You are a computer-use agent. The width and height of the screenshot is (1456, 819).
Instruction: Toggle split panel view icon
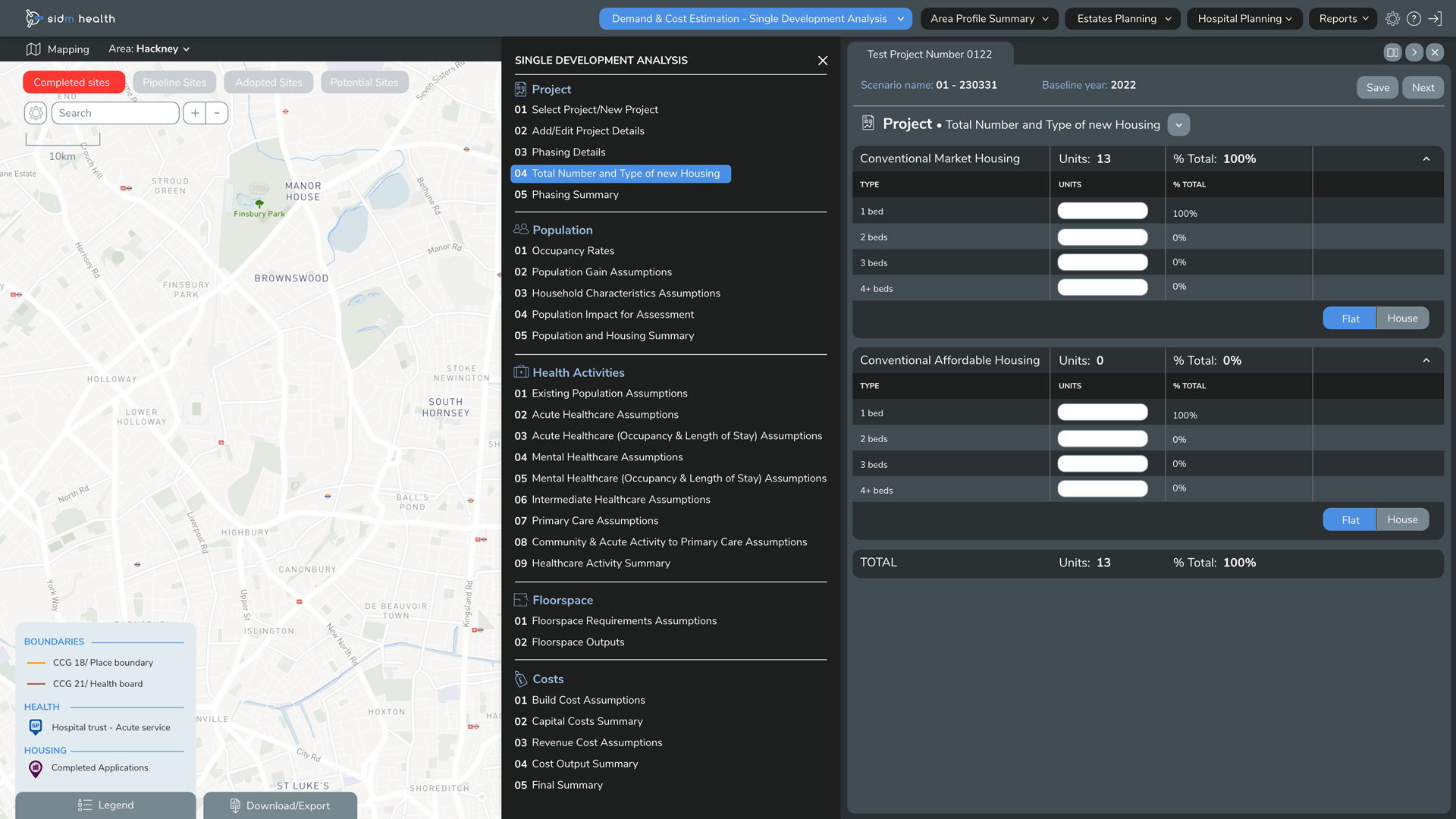click(x=1392, y=52)
